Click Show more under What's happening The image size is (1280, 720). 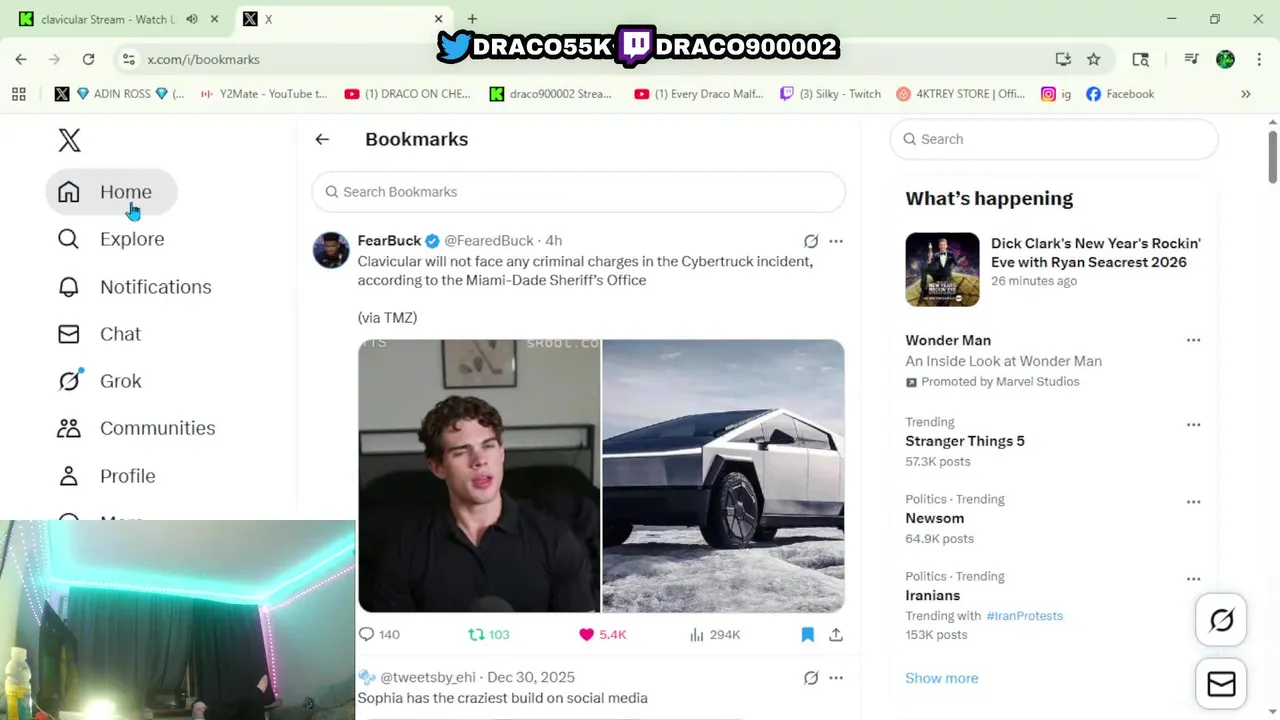[x=941, y=678]
